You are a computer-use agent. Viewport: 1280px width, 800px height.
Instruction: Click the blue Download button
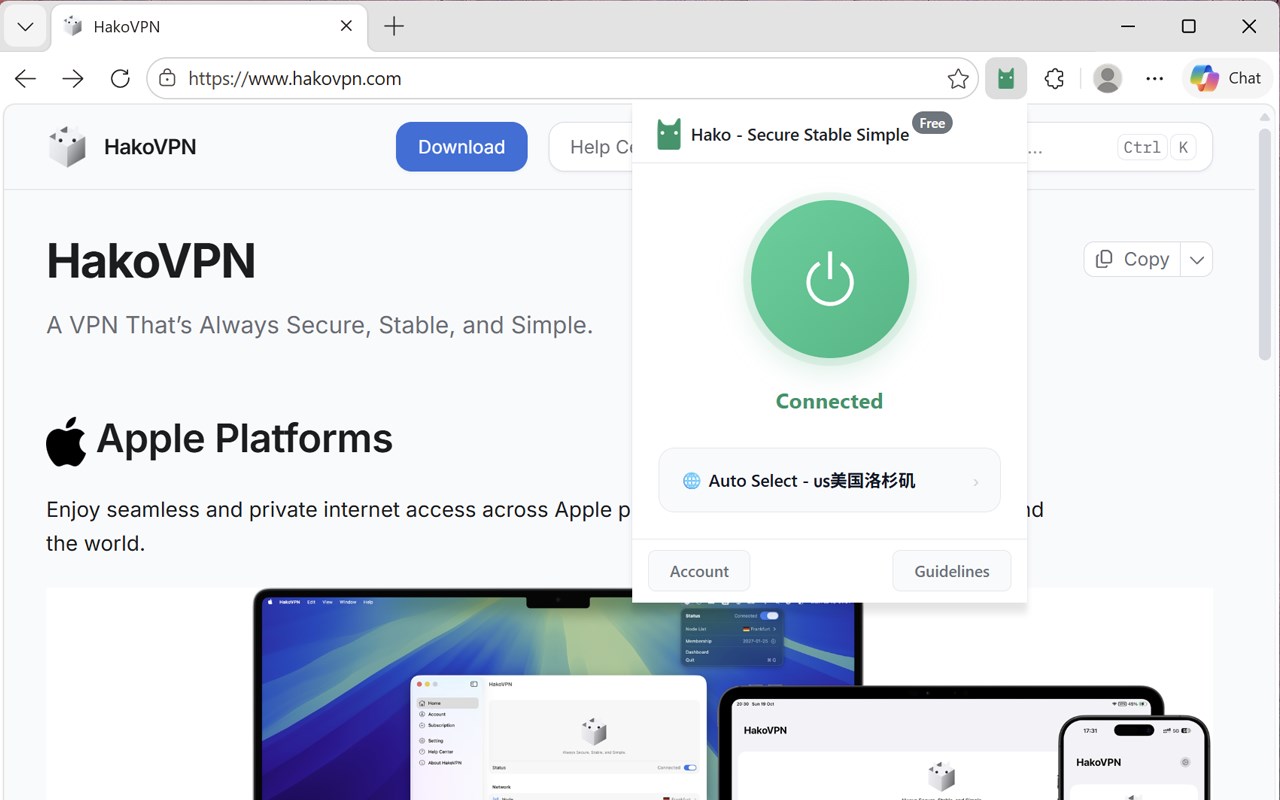tap(461, 147)
